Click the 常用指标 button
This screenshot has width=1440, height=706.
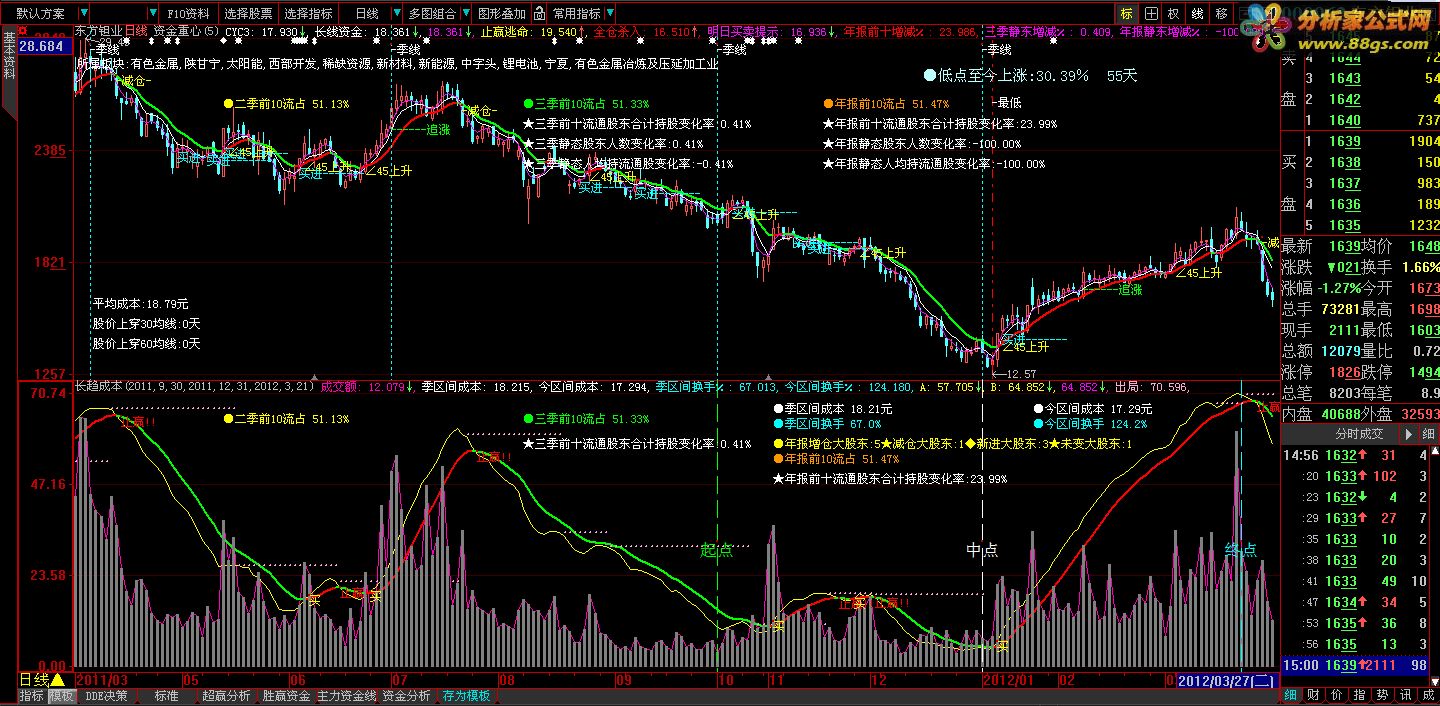(x=576, y=14)
